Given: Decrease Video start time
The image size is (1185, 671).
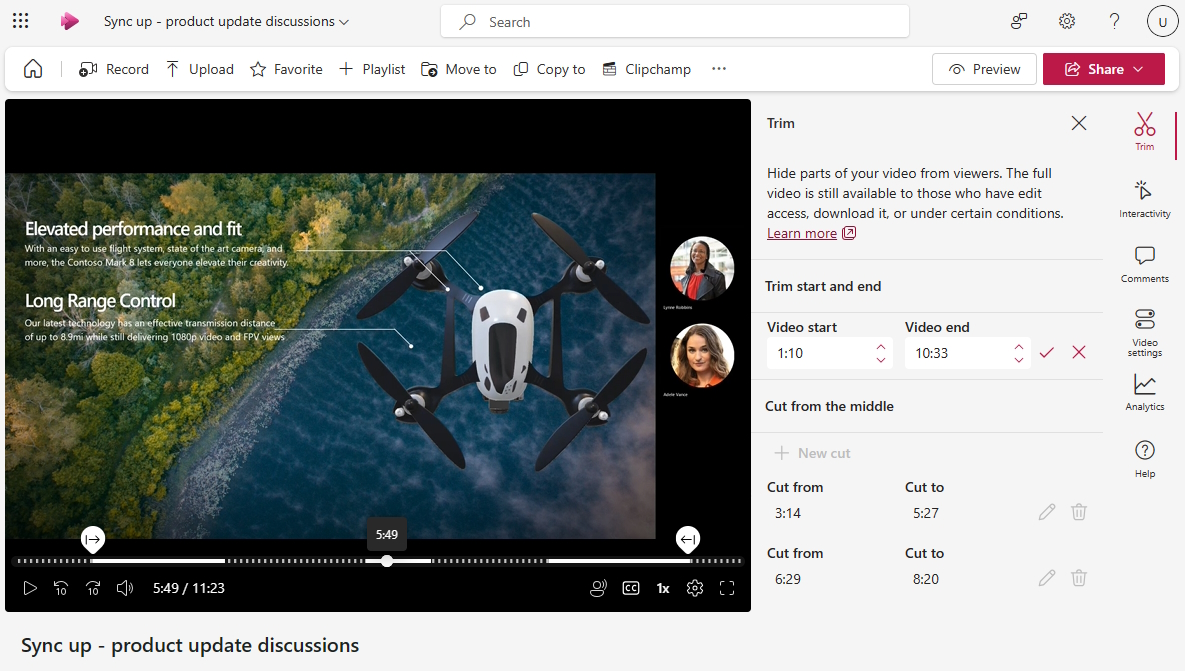Looking at the screenshot, I should pos(880,360).
